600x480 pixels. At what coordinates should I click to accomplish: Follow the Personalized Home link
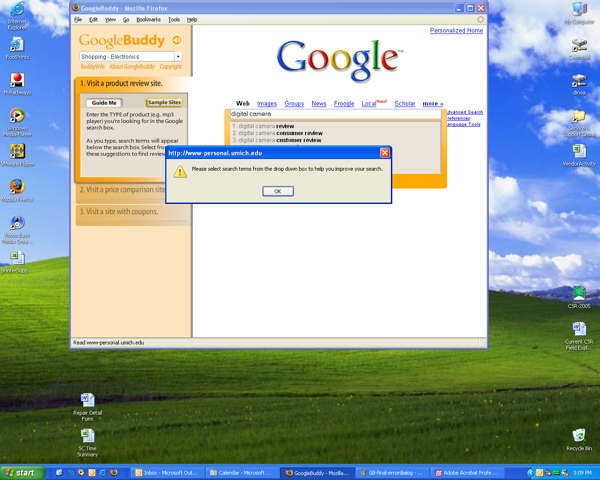click(x=456, y=31)
